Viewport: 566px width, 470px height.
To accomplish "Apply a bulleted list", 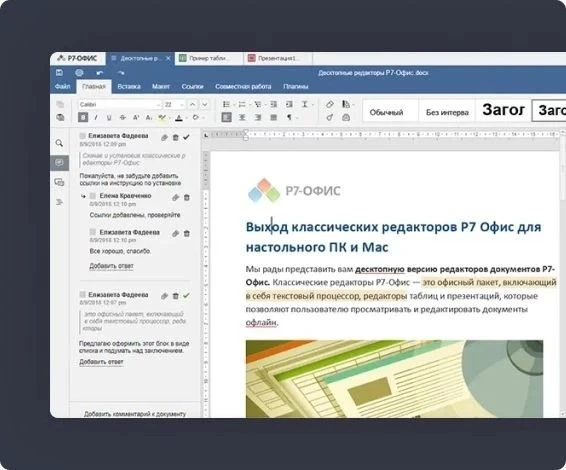I will click(x=226, y=104).
